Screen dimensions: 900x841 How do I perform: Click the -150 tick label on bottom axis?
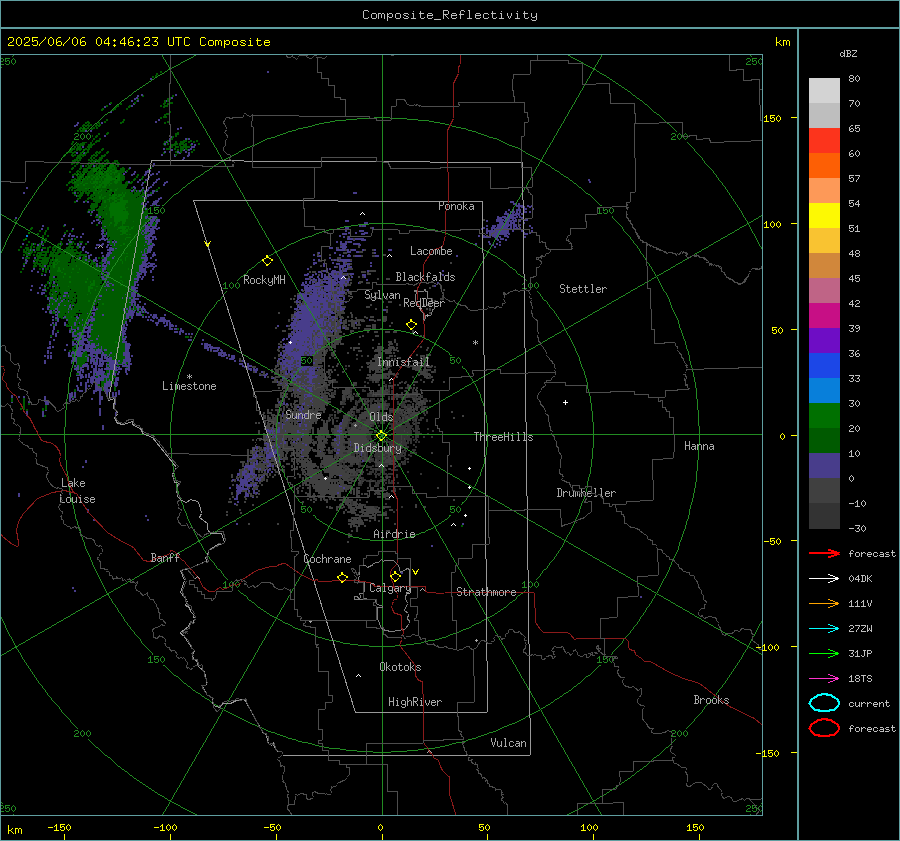click(59, 827)
